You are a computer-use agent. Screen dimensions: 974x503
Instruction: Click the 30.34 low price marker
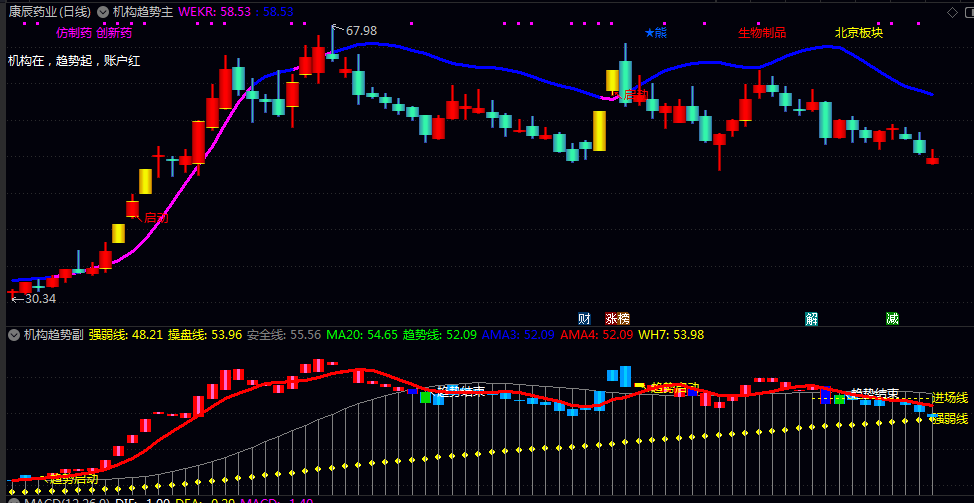point(34,299)
